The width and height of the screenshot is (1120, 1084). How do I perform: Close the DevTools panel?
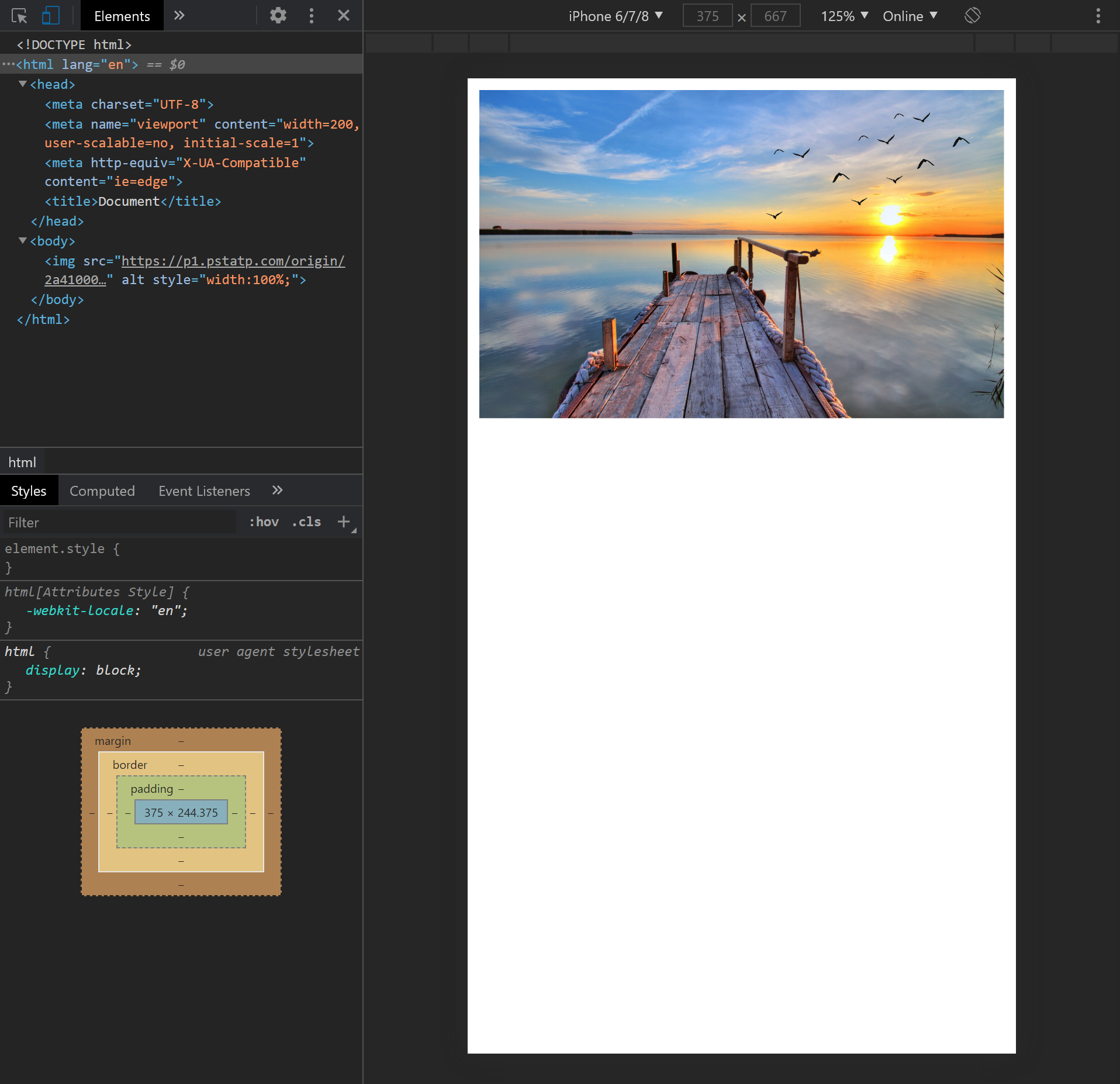pyautogui.click(x=344, y=16)
